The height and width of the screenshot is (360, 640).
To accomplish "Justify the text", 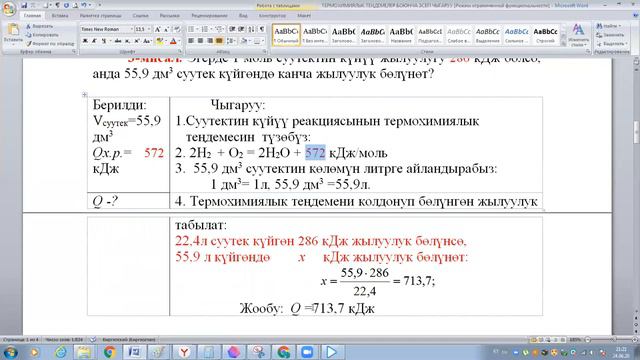I will (219, 41).
